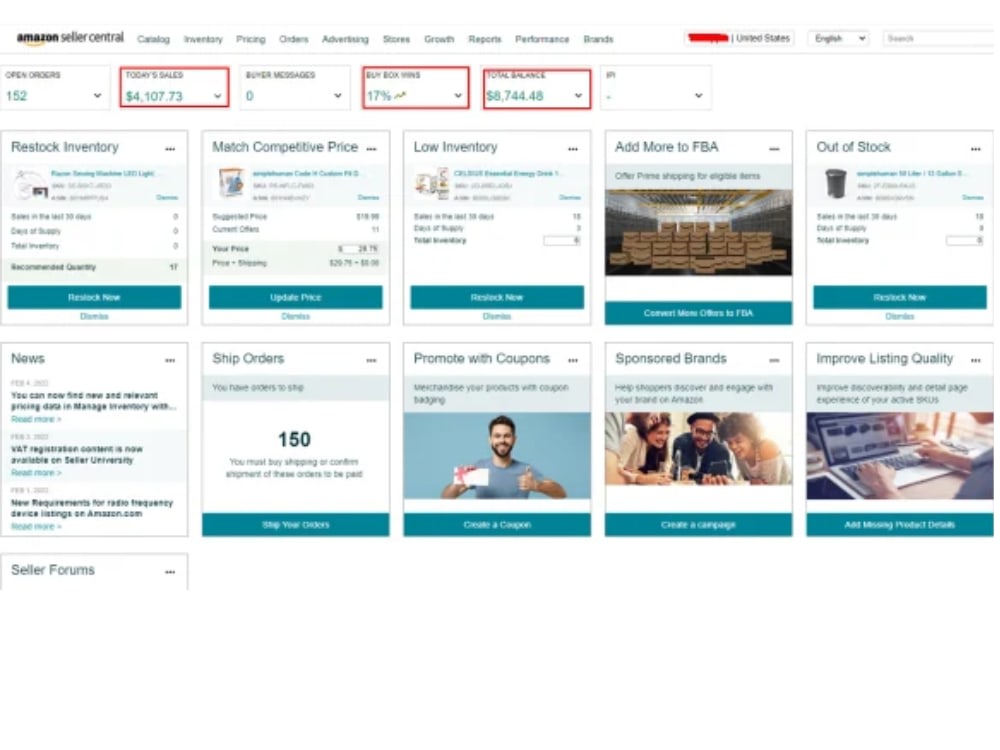Open the Orders menu

click(293, 39)
